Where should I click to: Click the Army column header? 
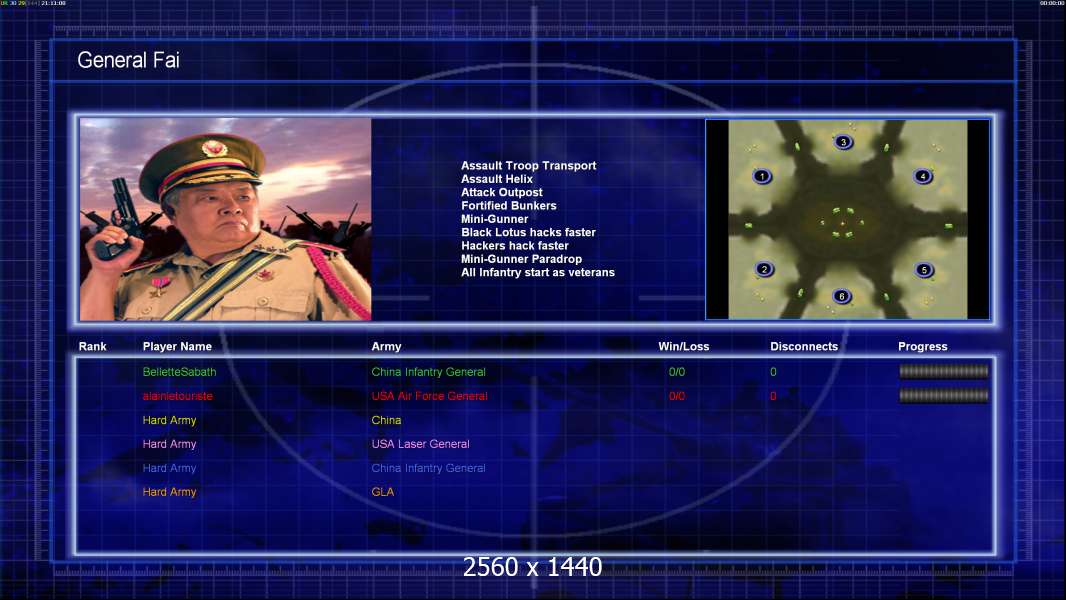[x=386, y=347]
